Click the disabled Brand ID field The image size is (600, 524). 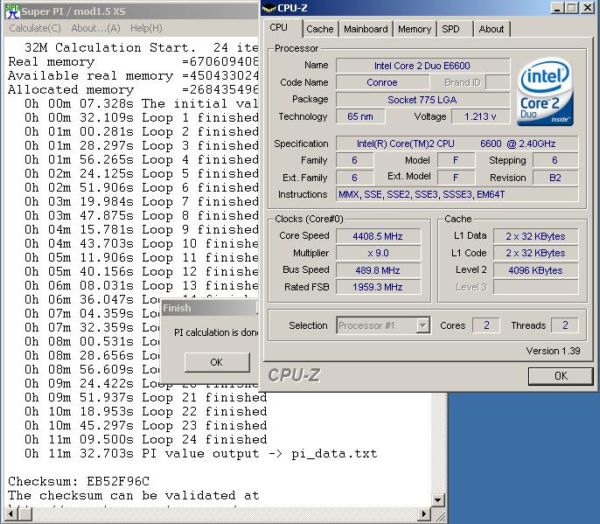click(x=497, y=82)
